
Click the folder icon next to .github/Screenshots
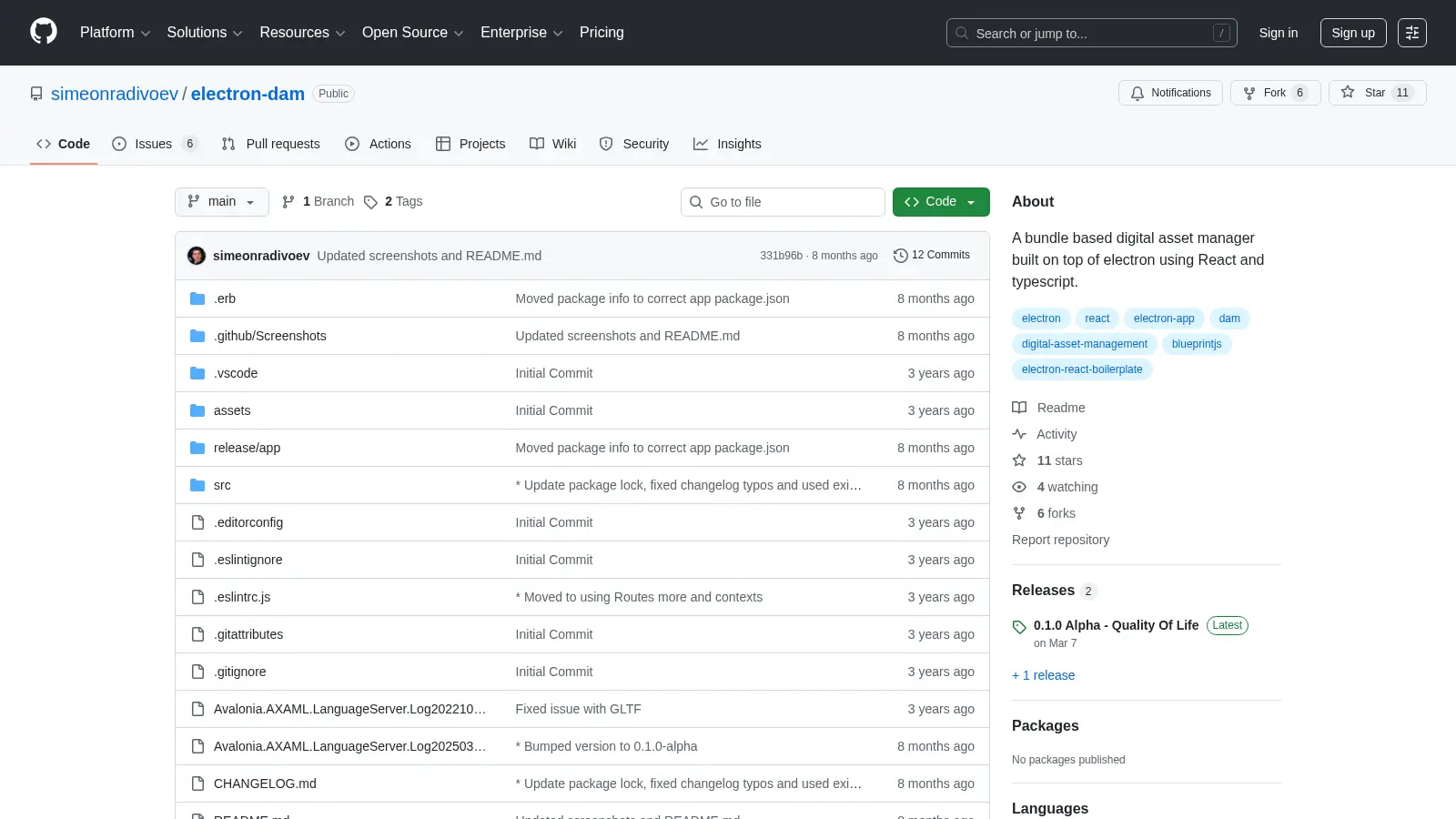pos(197,336)
